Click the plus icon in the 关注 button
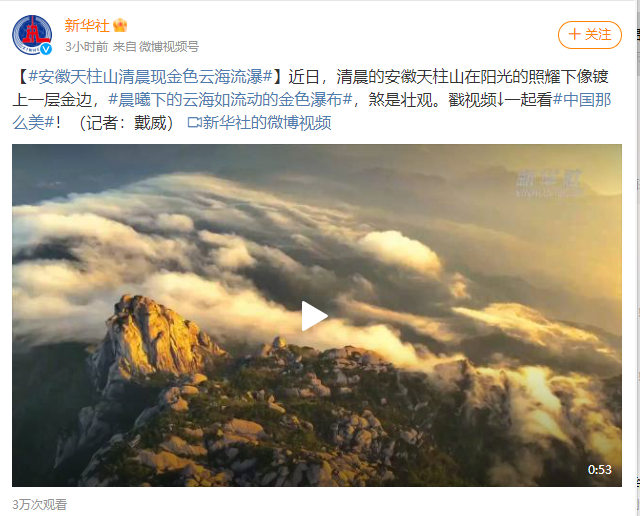640x516 pixels. click(574, 34)
